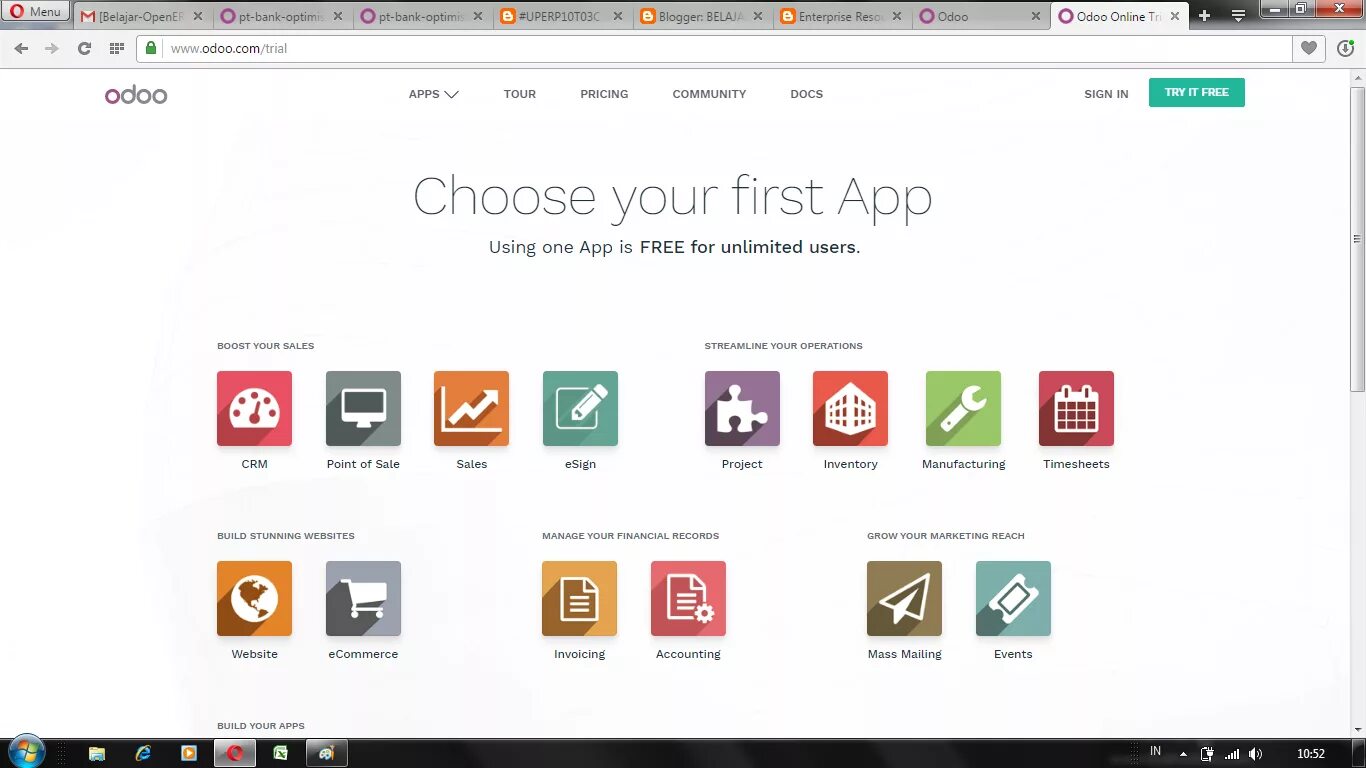The image size is (1366, 768).
Task: Choose the Website globe app icon
Action: coord(255,599)
